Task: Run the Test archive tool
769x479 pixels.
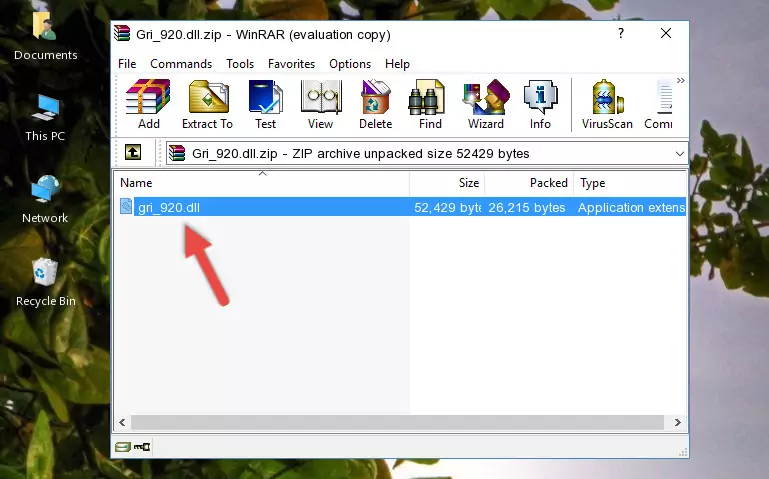Action: [265, 104]
